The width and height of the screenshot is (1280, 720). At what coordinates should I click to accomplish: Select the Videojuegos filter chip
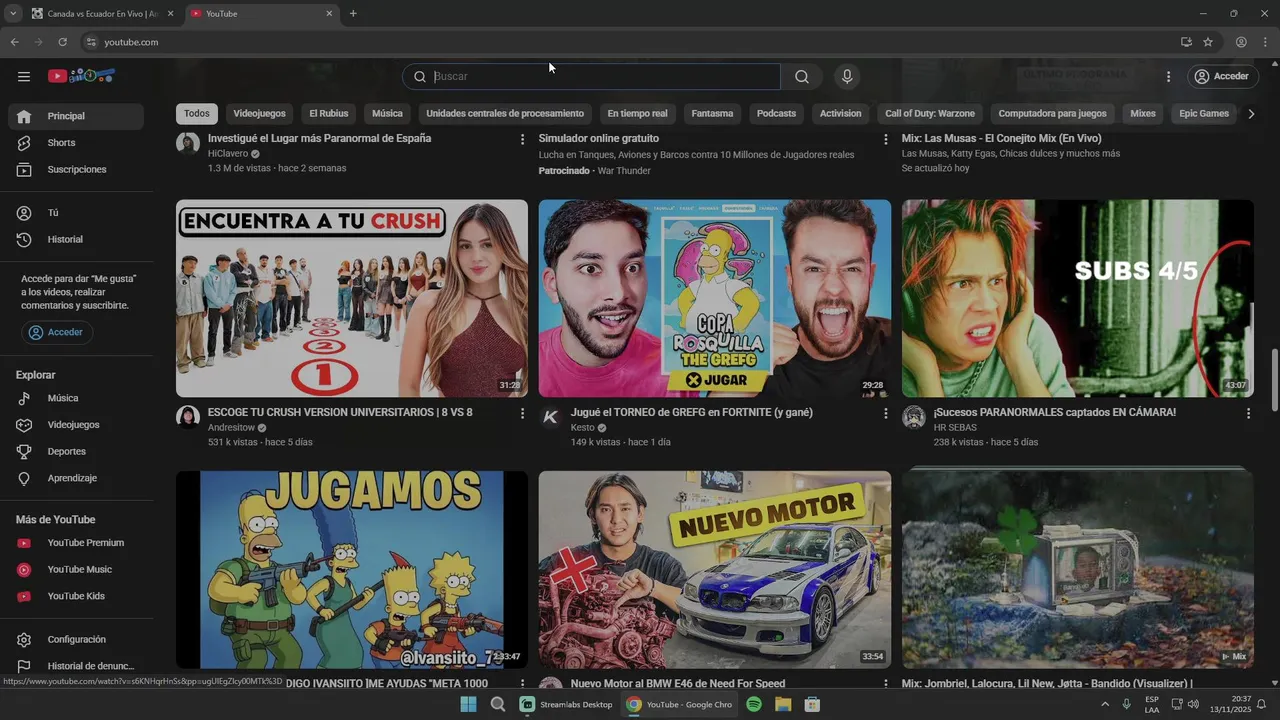259,114
